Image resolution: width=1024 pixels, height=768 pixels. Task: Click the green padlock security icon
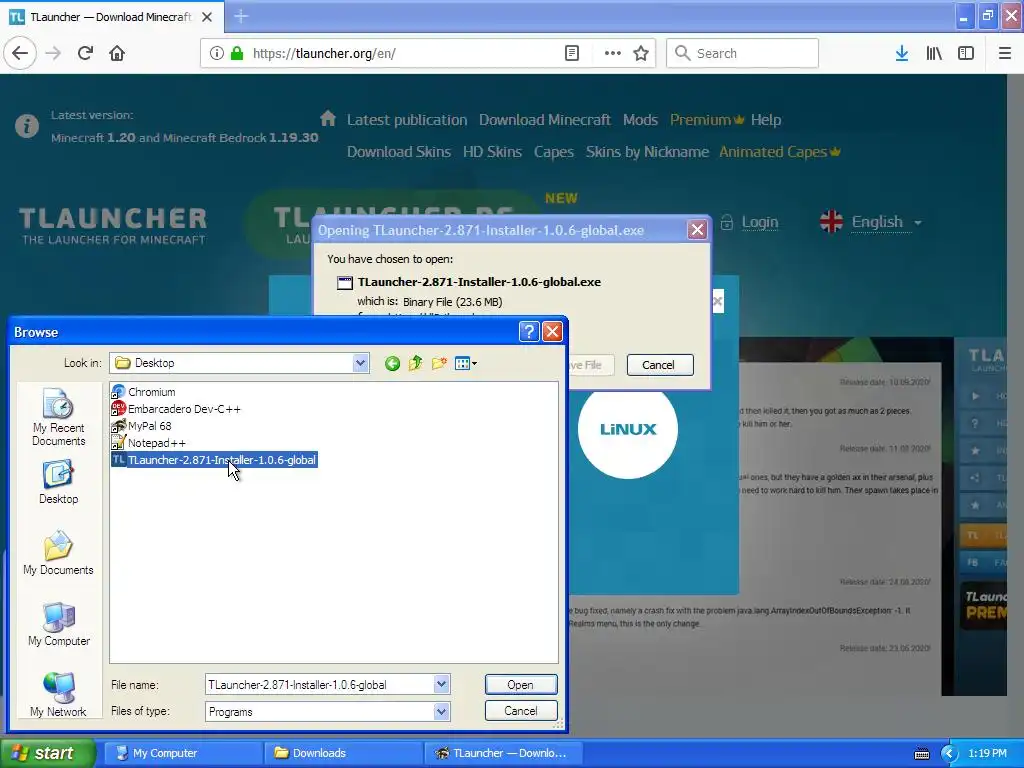(x=237, y=53)
